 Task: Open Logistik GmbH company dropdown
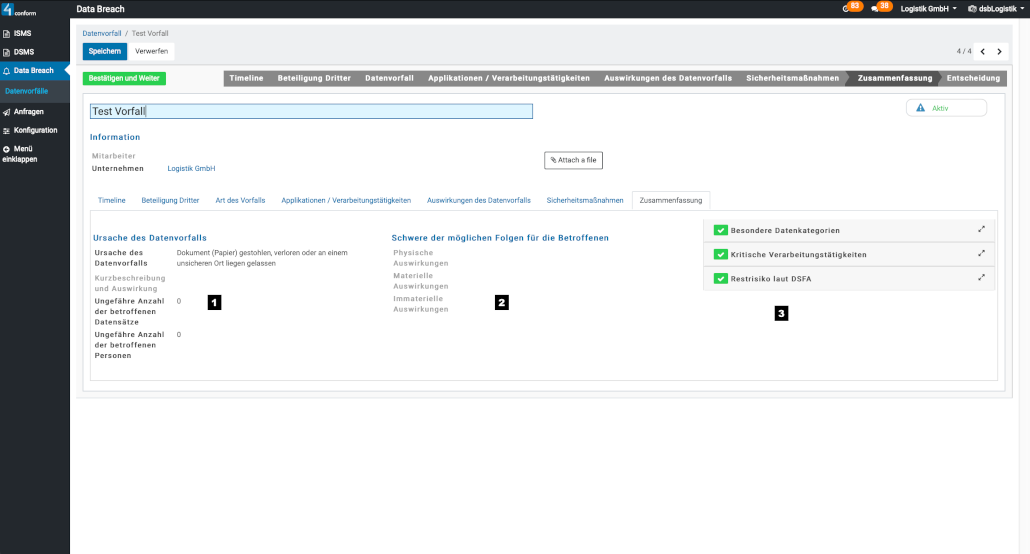click(x=928, y=8)
